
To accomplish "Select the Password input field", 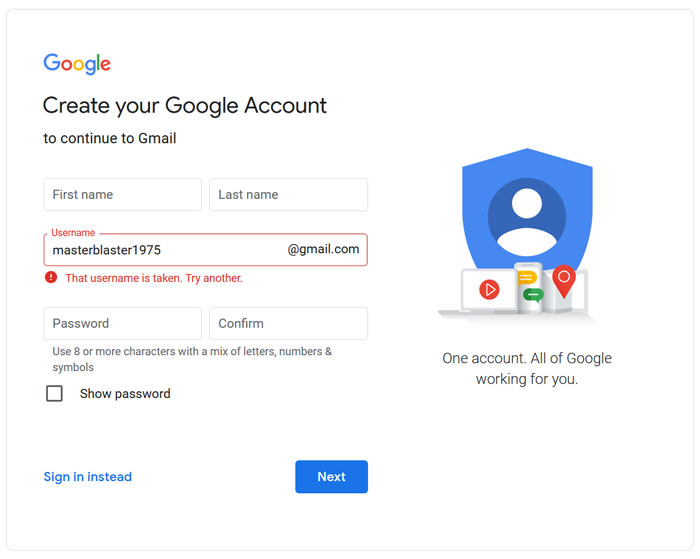I will [122, 324].
